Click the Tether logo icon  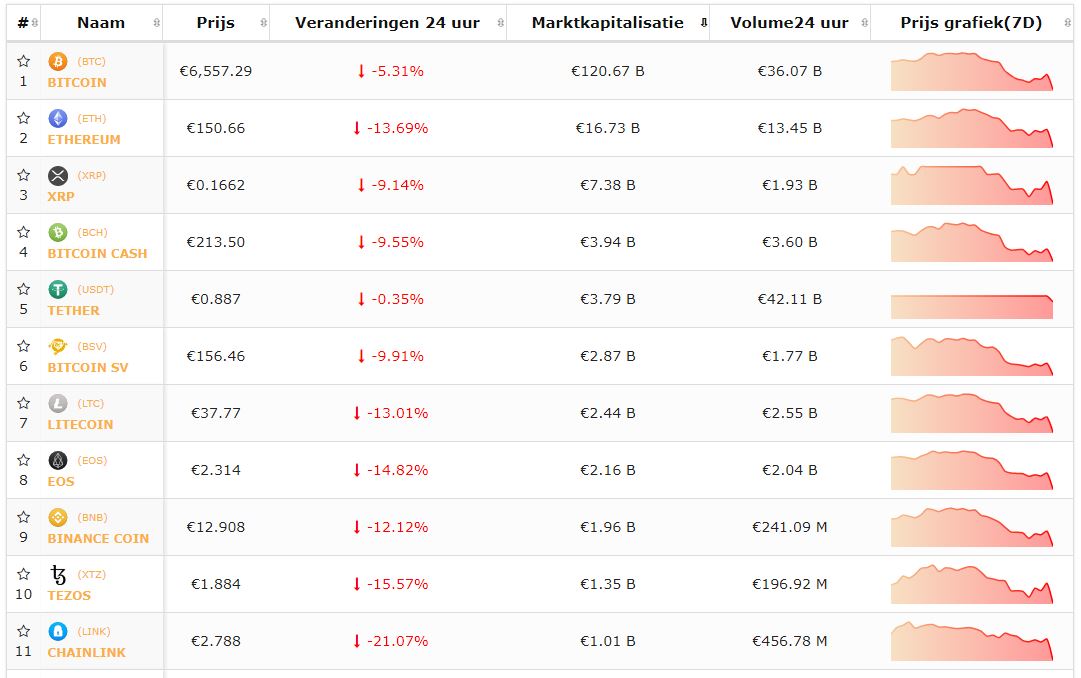coord(58,290)
